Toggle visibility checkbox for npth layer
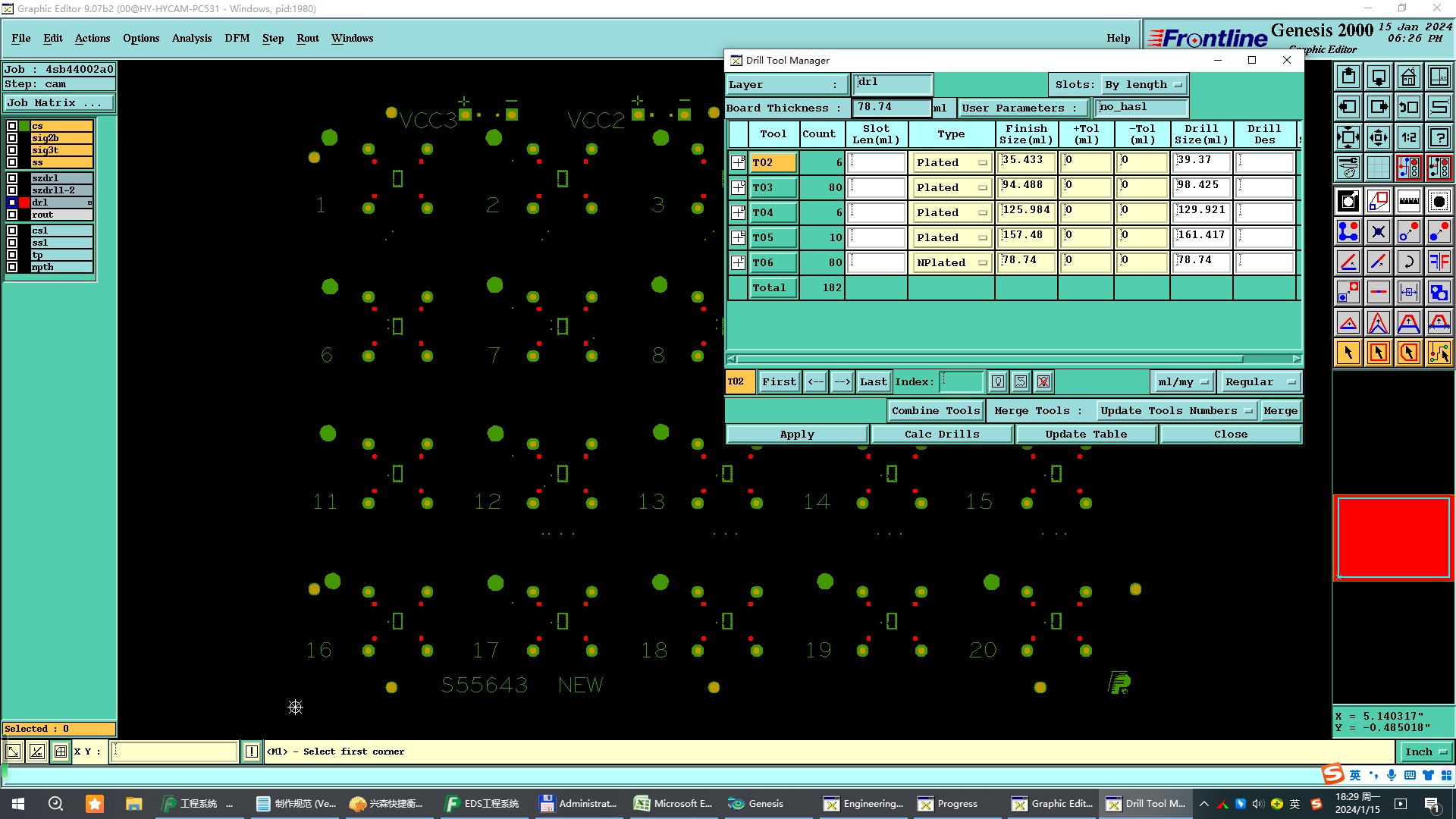Image resolution: width=1456 pixels, height=819 pixels. tap(12, 267)
